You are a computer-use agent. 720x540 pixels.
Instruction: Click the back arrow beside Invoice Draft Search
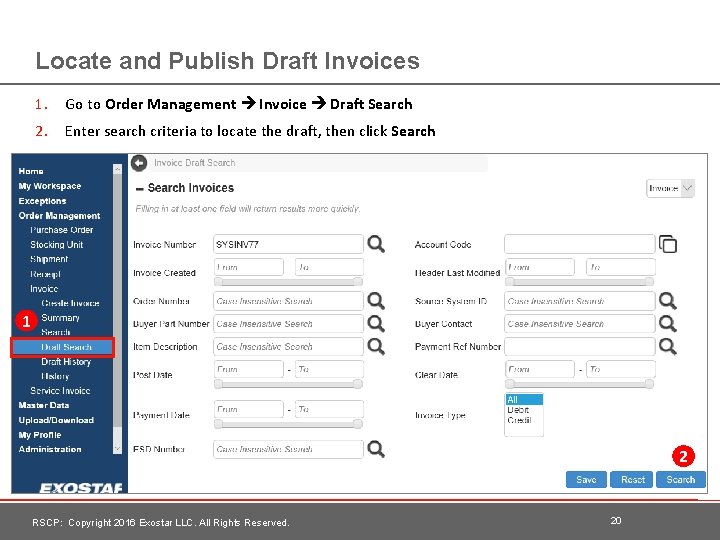coord(139,163)
